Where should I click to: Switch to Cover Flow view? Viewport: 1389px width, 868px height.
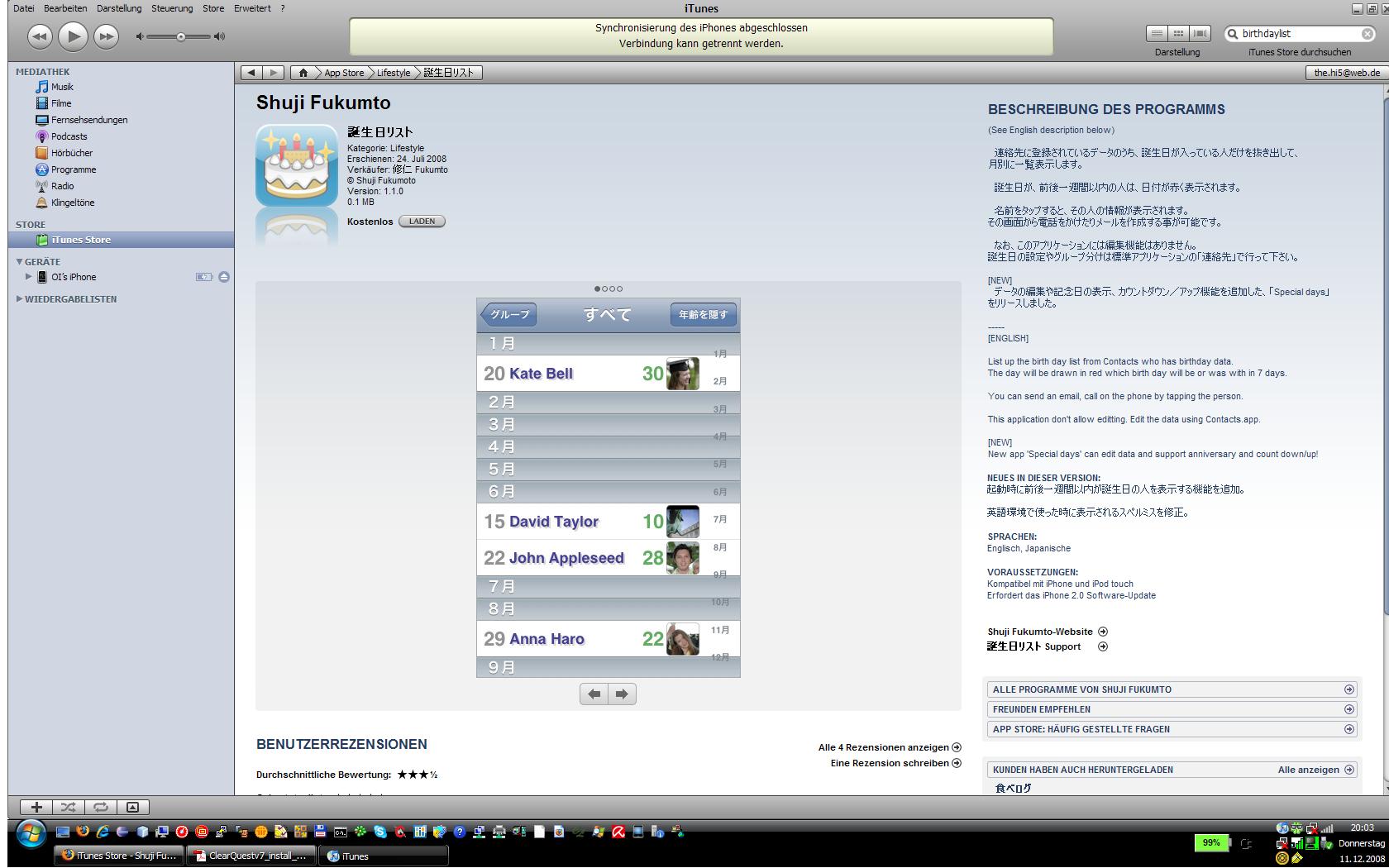(1200, 34)
